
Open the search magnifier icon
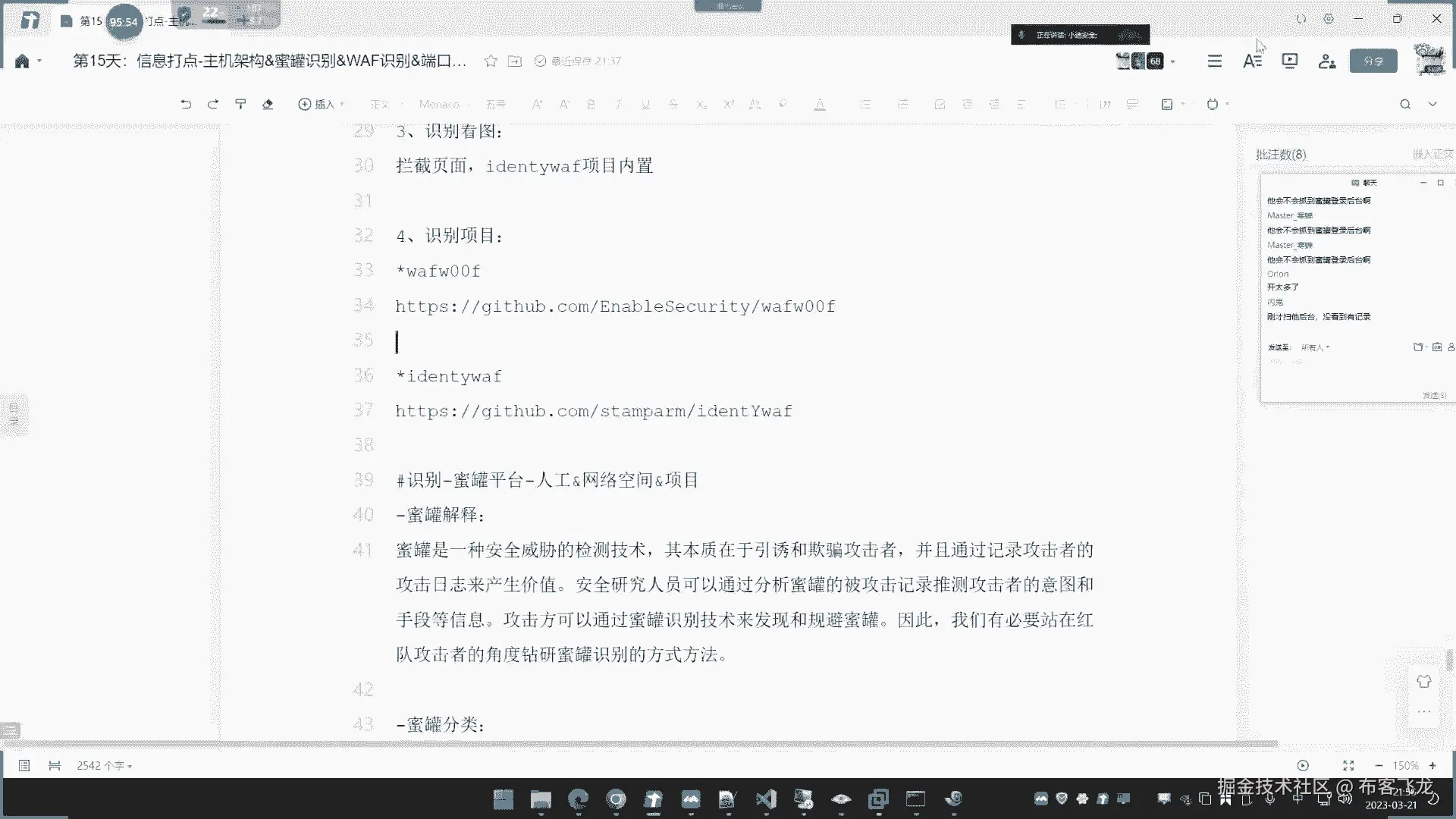coord(1405,105)
